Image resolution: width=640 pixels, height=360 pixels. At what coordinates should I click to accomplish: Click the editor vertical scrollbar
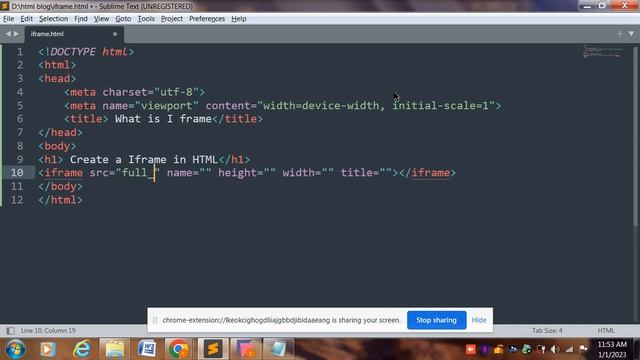[635, 137]
